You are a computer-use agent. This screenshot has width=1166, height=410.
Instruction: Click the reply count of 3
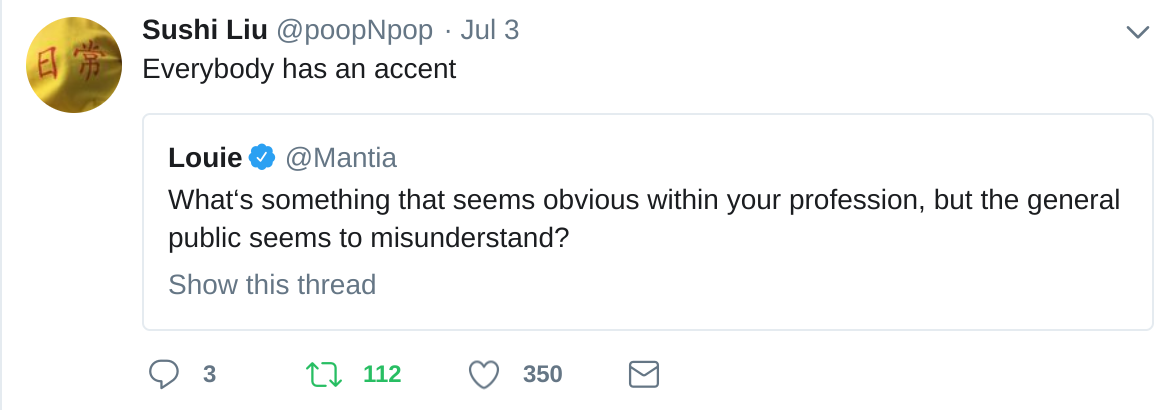tap(209, 374)
